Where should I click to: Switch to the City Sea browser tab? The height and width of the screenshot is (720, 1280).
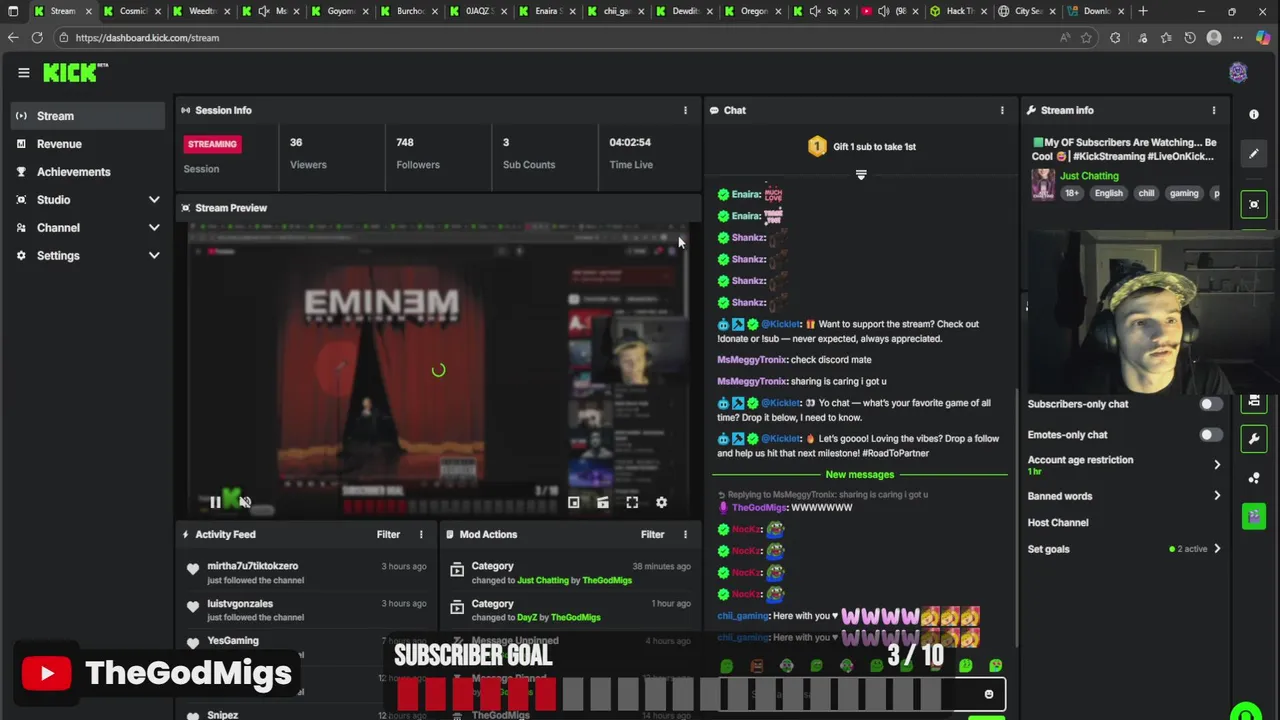point(1027,11)
